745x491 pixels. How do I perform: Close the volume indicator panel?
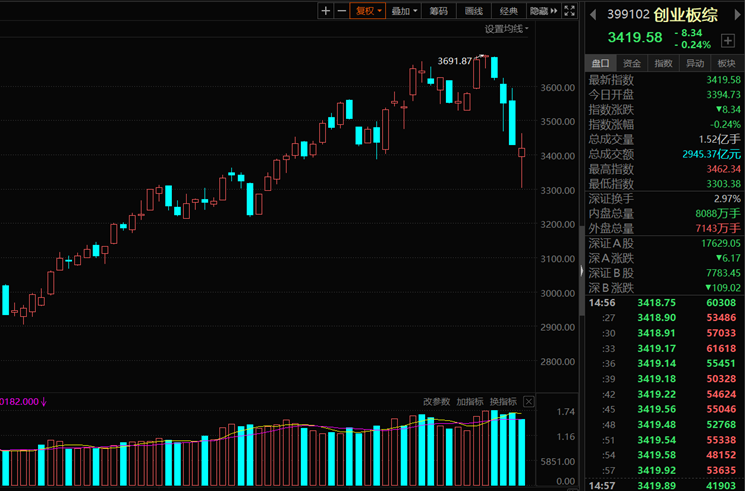[x=528, y=402]
